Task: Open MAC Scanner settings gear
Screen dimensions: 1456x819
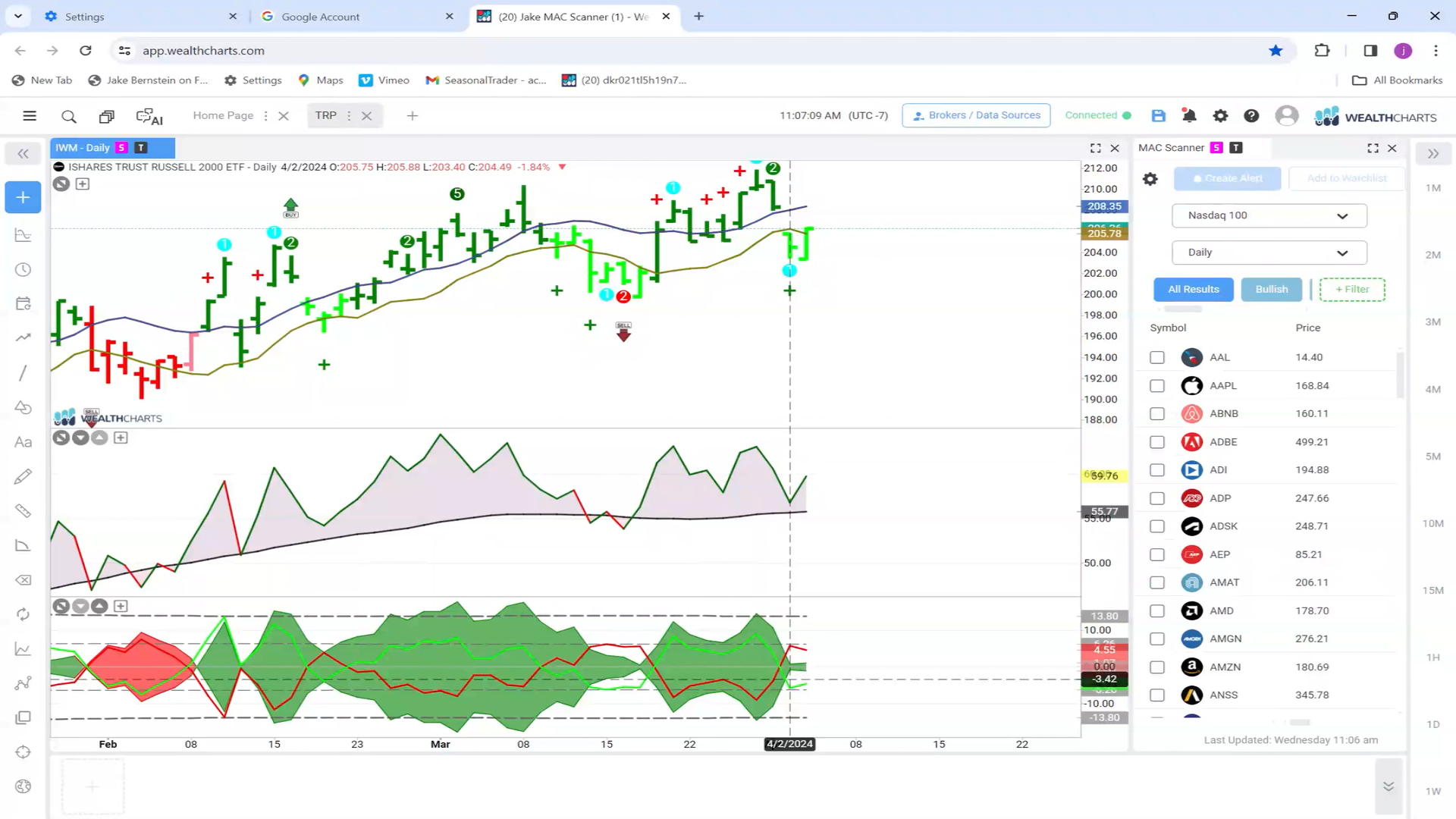Action: [x=1150, y=179]
